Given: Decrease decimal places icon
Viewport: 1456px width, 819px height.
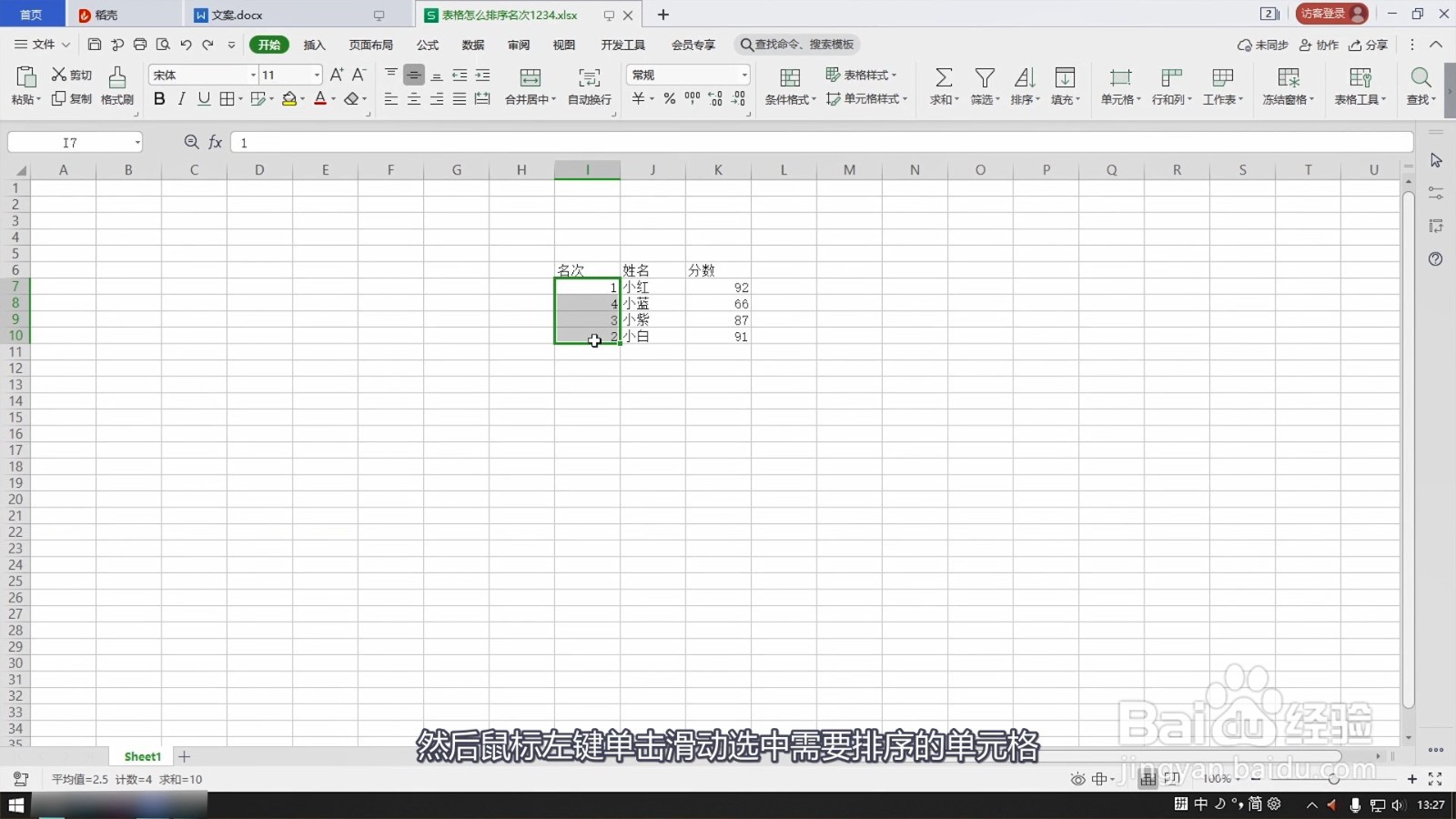Looking at the screenshot, I should pyautogui.click(x=739, y=98).
